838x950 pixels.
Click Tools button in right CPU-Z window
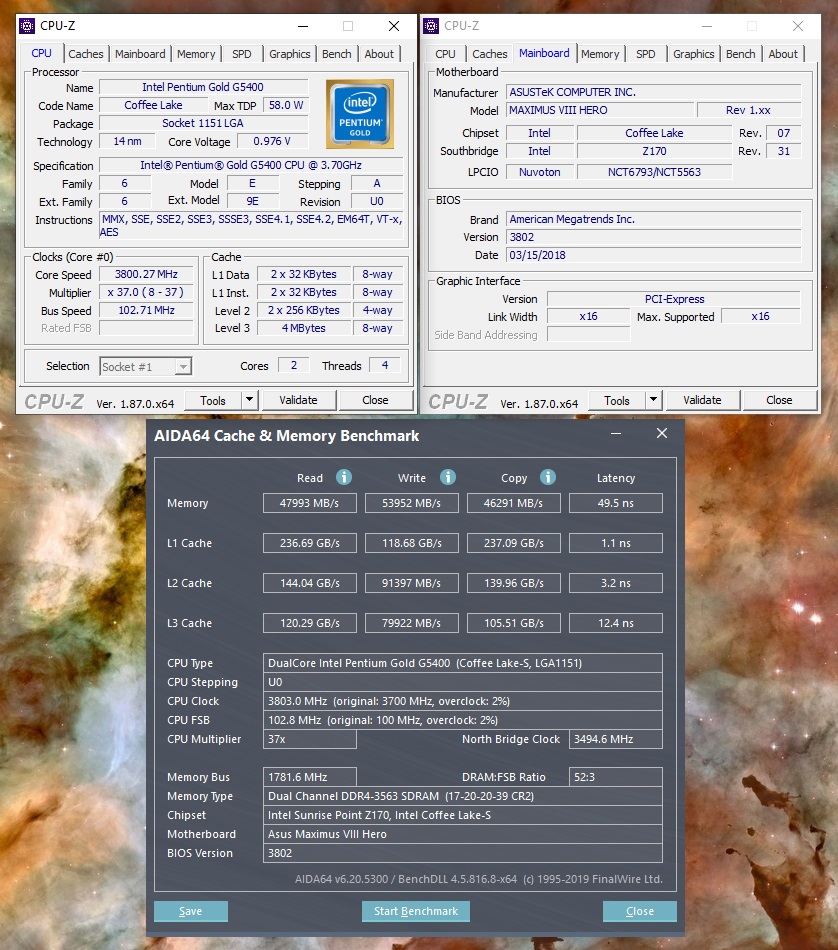click(617, 400)
